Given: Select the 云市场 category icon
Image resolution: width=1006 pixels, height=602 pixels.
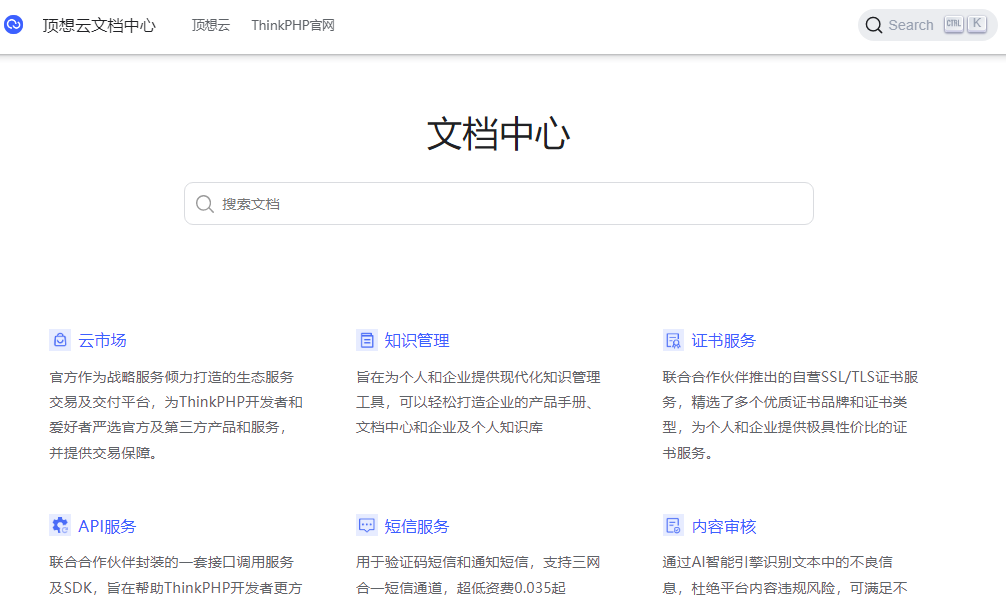Looking at the screenshot, I should [x=60, y=340].
